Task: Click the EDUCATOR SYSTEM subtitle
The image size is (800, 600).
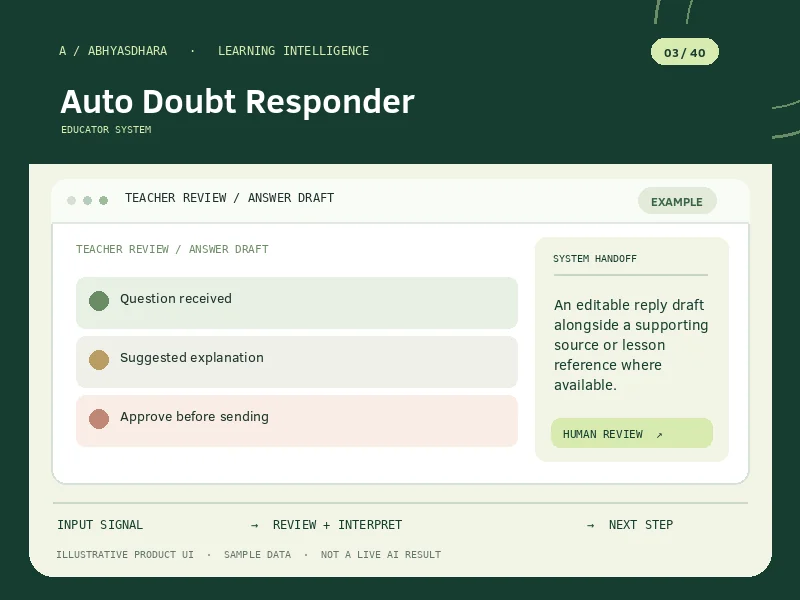Action: pyautogui.click(x=106, y=130)
